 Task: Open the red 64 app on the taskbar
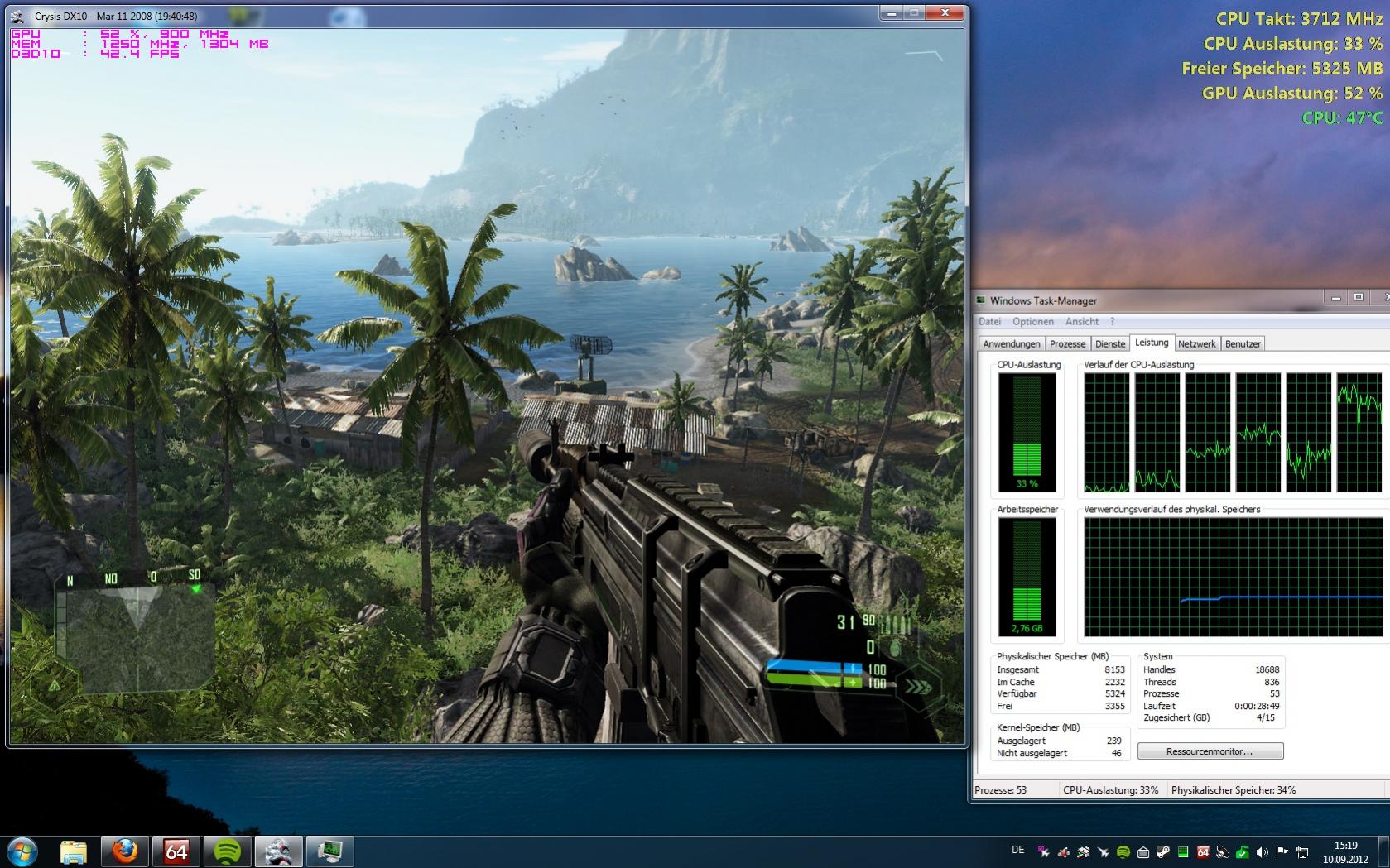176,851
